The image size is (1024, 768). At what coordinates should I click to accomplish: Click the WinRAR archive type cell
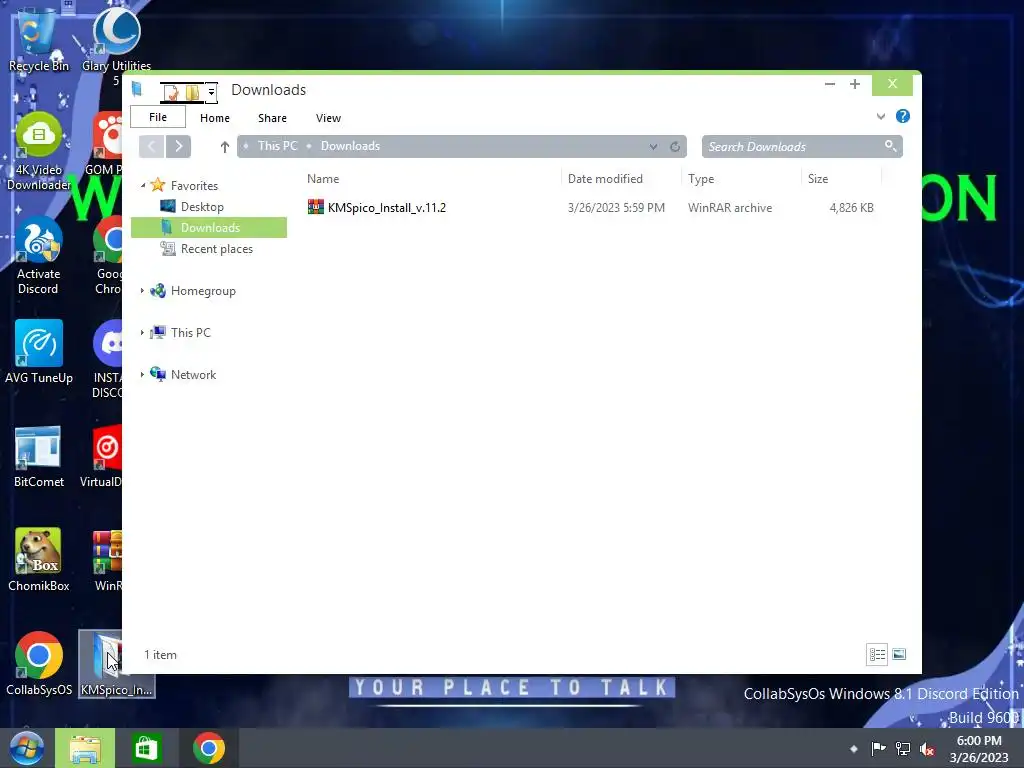[729, 208]
